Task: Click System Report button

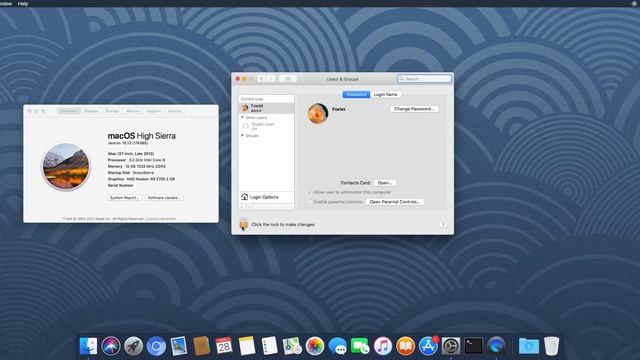Action: tap(124, 198)
